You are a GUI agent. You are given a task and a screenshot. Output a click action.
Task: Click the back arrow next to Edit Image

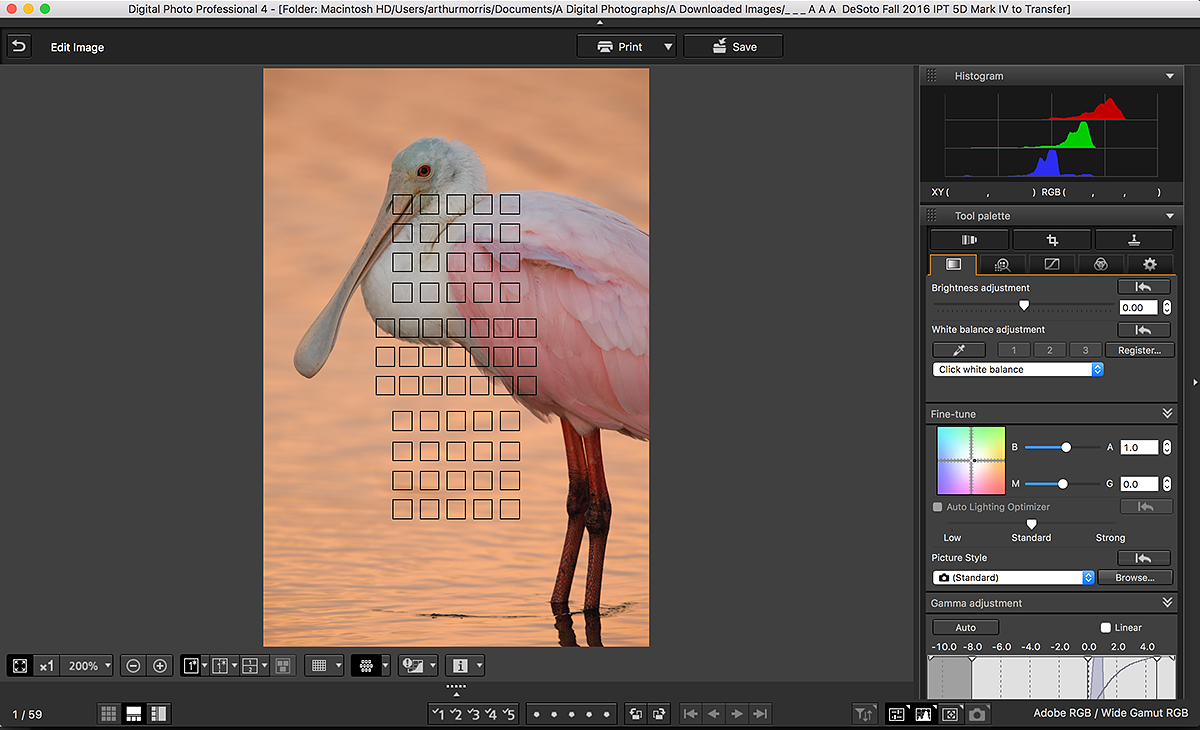coord(20,46)
